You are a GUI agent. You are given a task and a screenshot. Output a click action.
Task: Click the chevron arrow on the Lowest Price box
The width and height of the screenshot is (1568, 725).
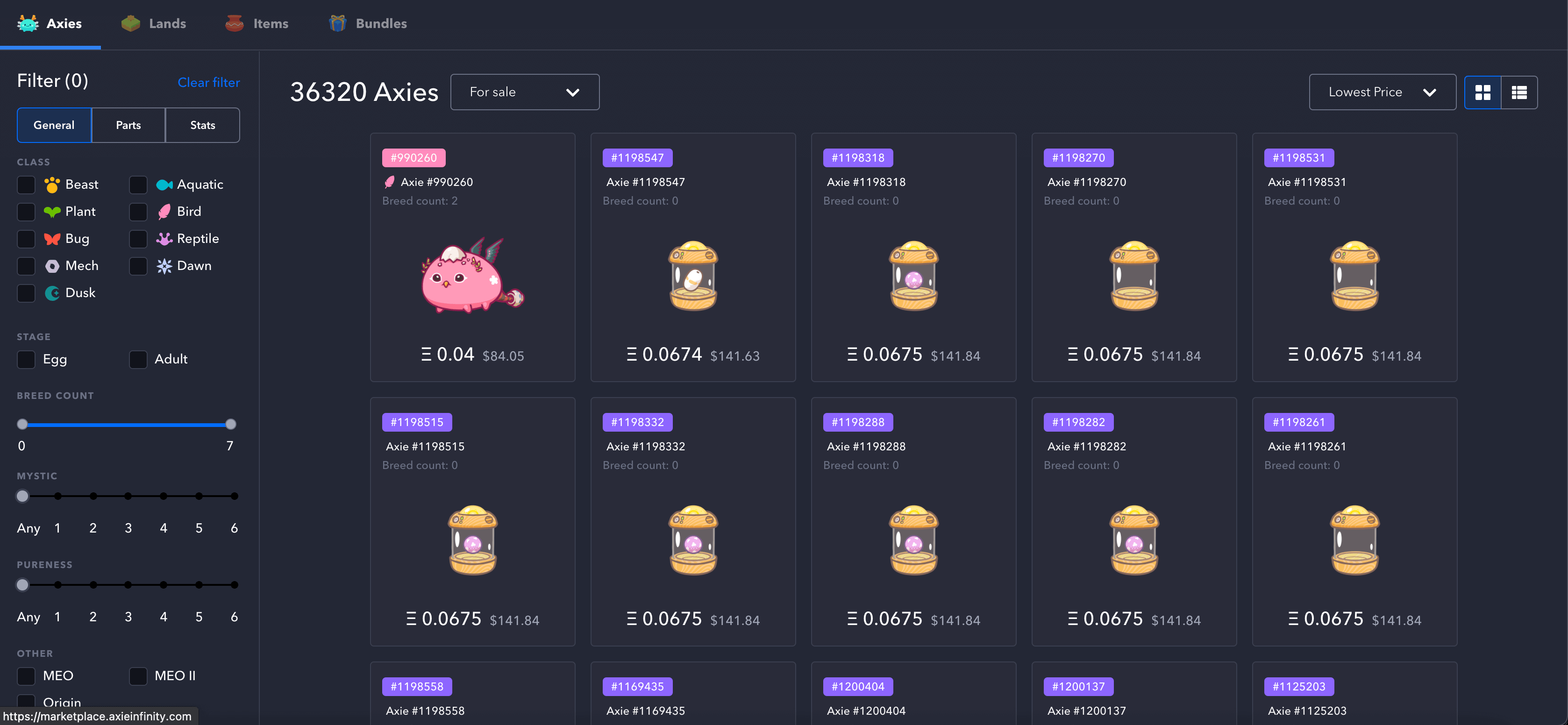click(1429, 92)
